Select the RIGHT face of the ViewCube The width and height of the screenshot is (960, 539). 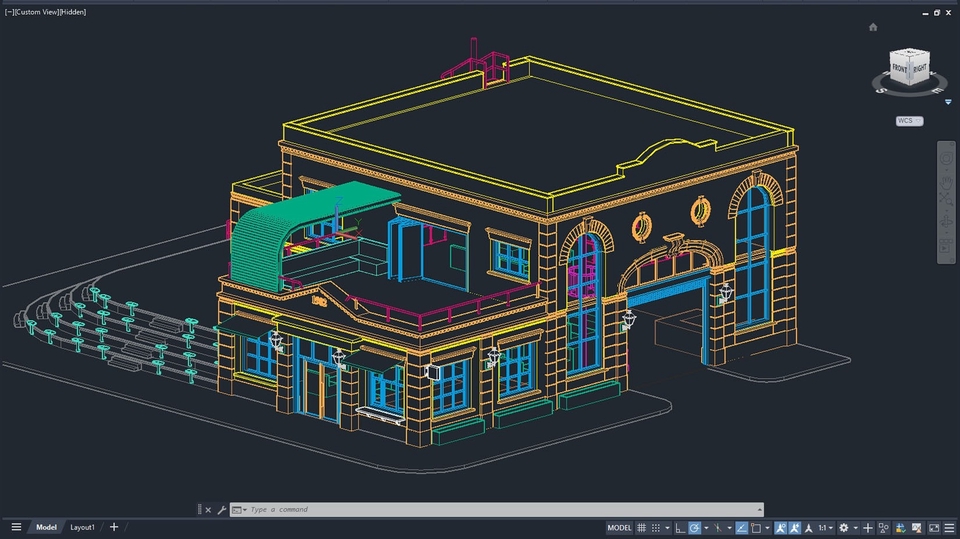pyautogui.click(x=920, y=67)
